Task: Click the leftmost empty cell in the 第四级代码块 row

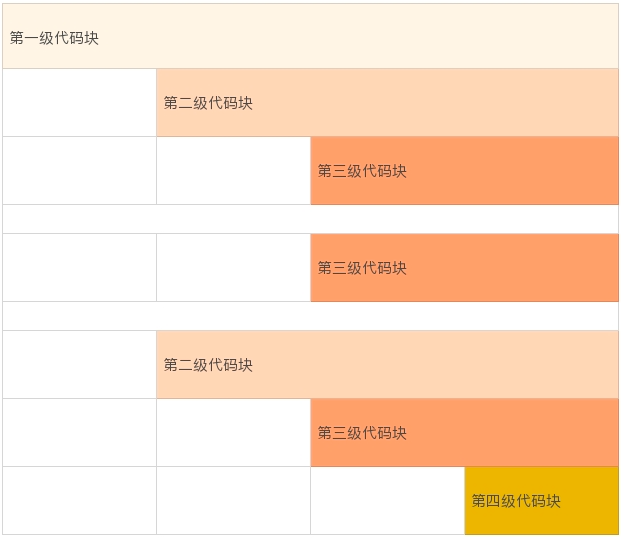Action: coord(79,500)
